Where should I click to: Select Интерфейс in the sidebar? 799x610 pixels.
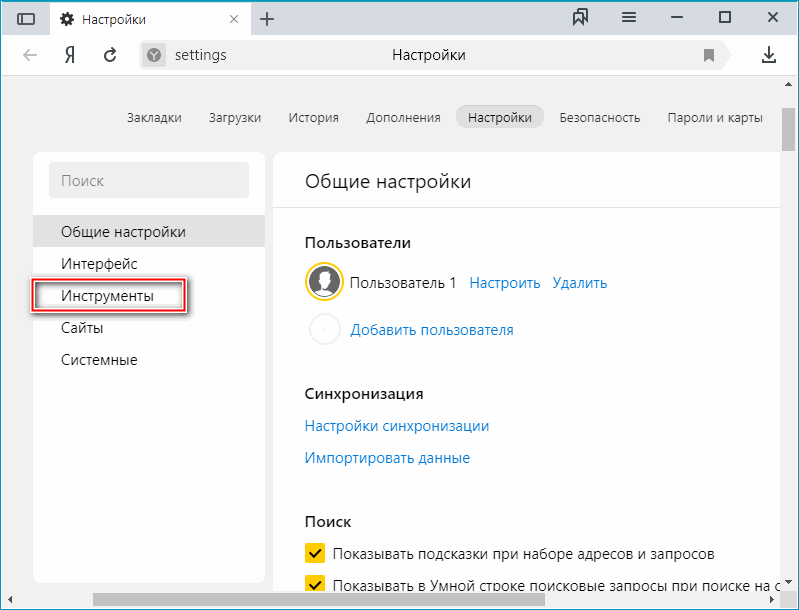tap(149, 263)
